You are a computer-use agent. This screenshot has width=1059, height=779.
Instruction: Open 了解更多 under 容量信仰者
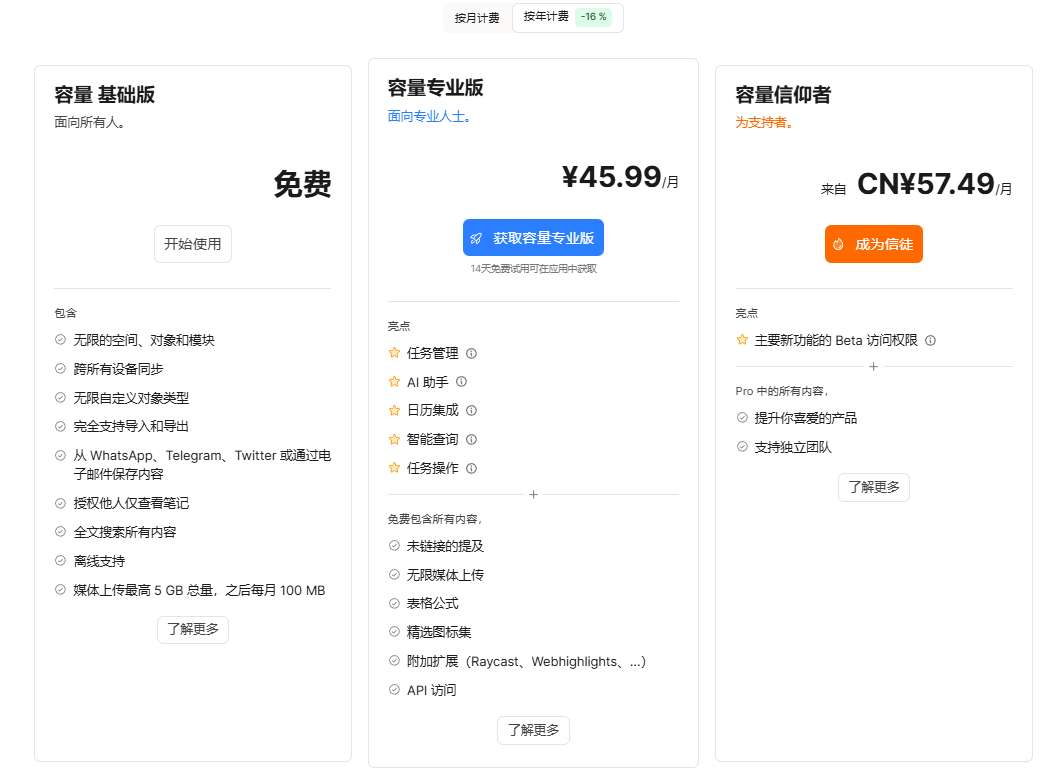[873, 488]
